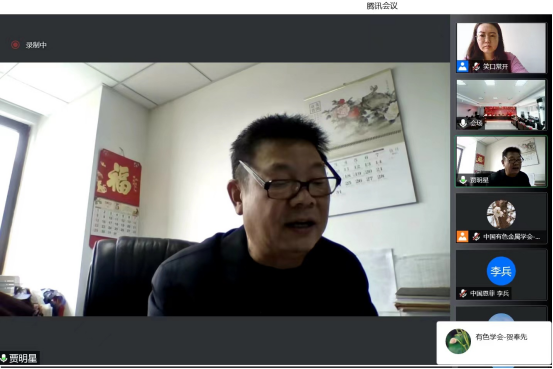Open the 有色学会 notification popup
This screenshot has height=369, width=553.
tap(494, 342)
